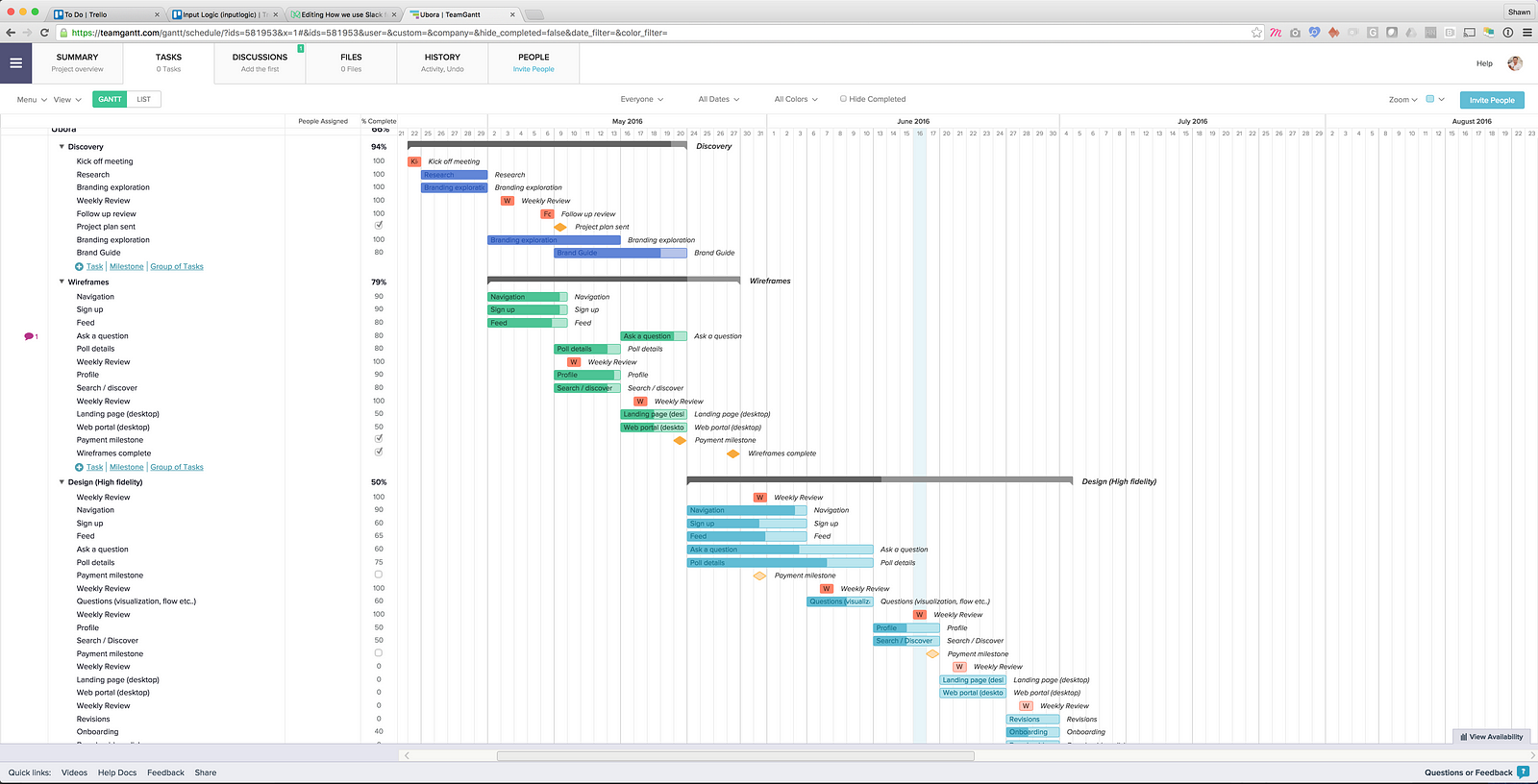Click the browser address bar URL
Screen dimensions: 1538x784
coord(370,33)
